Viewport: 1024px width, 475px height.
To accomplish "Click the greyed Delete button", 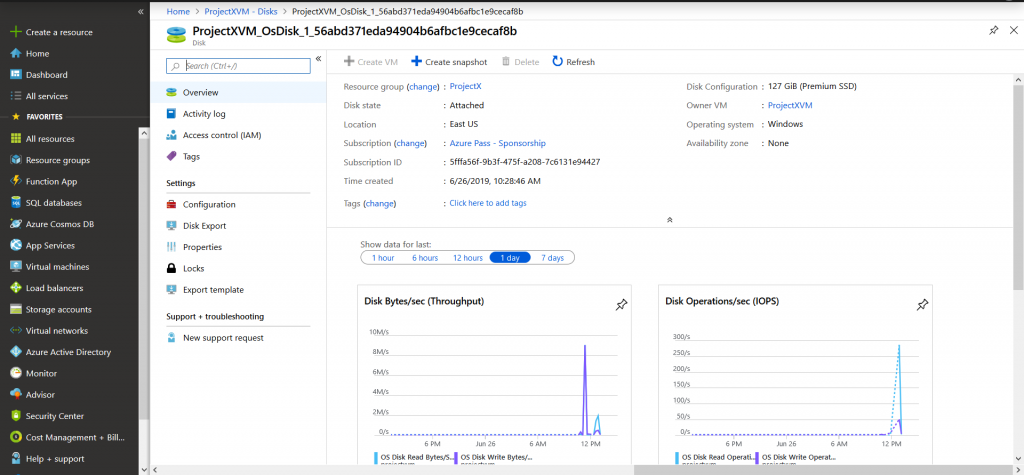I will 520,62.
